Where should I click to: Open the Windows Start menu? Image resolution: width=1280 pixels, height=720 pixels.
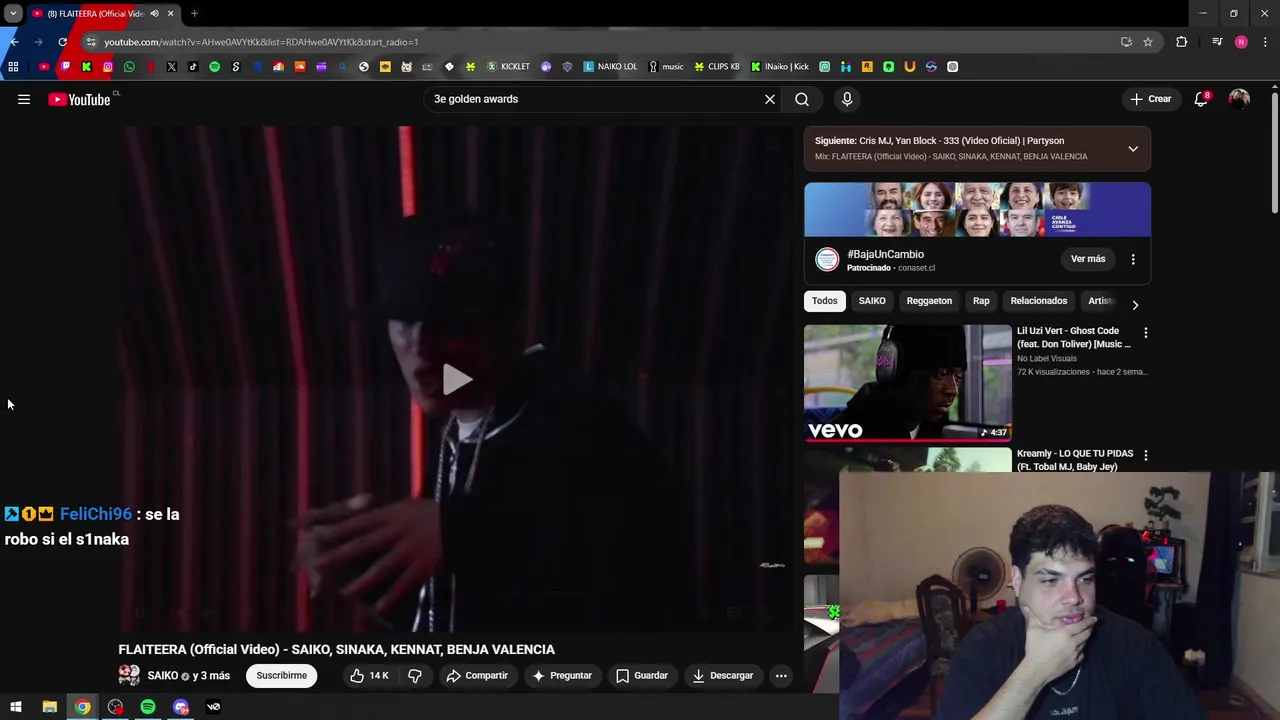16,707
